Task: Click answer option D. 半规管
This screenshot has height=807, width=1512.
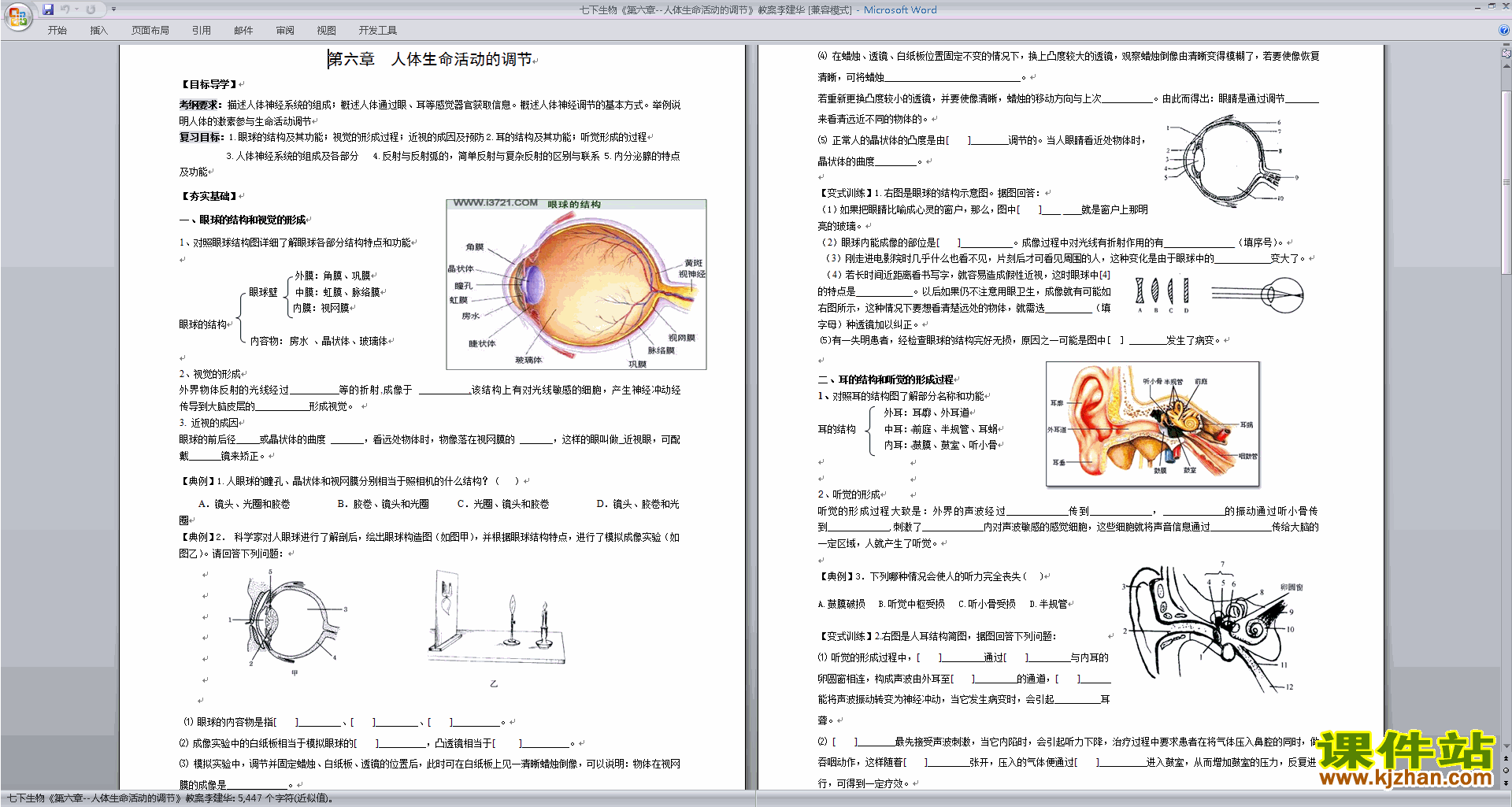Action: (1048, 604)
